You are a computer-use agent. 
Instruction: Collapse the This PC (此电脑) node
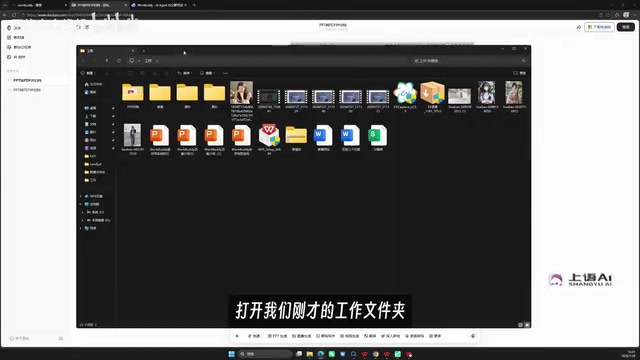[x=81, y=204]
